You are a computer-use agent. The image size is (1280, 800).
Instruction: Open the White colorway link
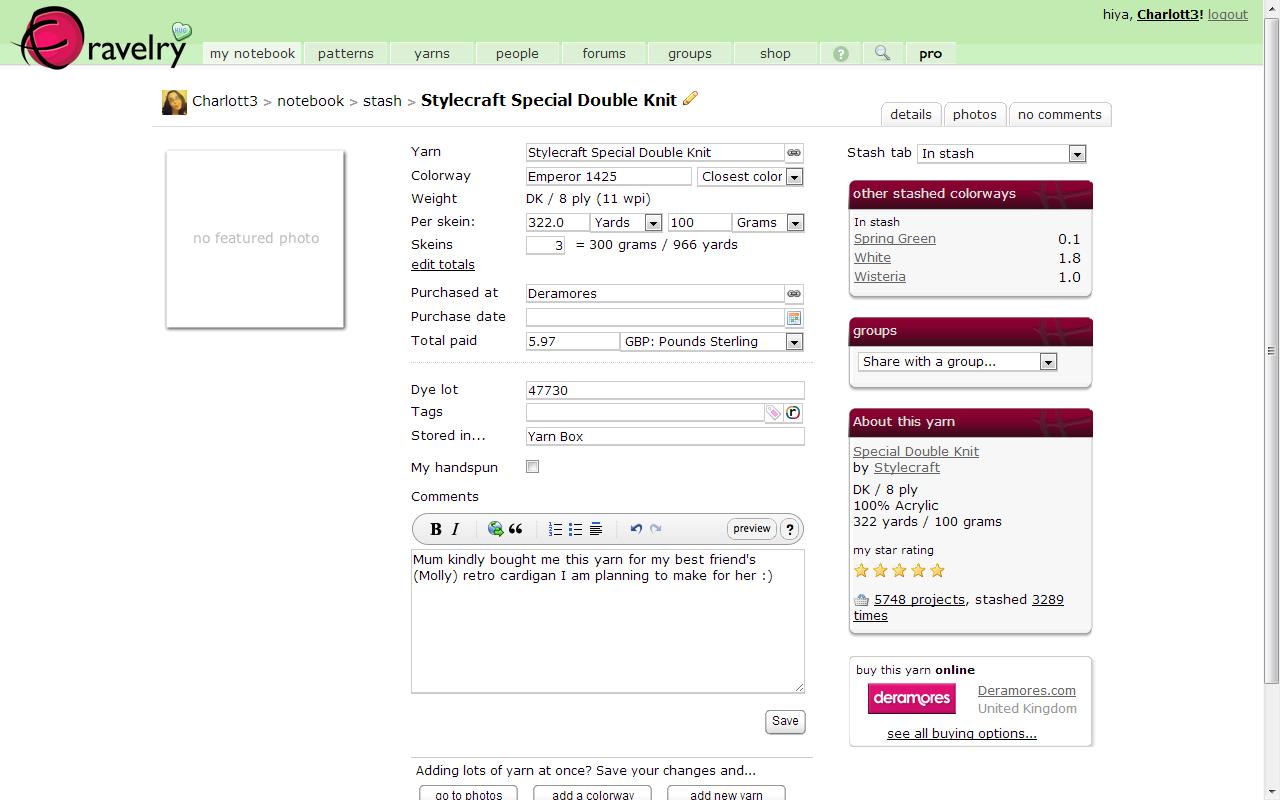pyautogui.click(x=872, y=258)
